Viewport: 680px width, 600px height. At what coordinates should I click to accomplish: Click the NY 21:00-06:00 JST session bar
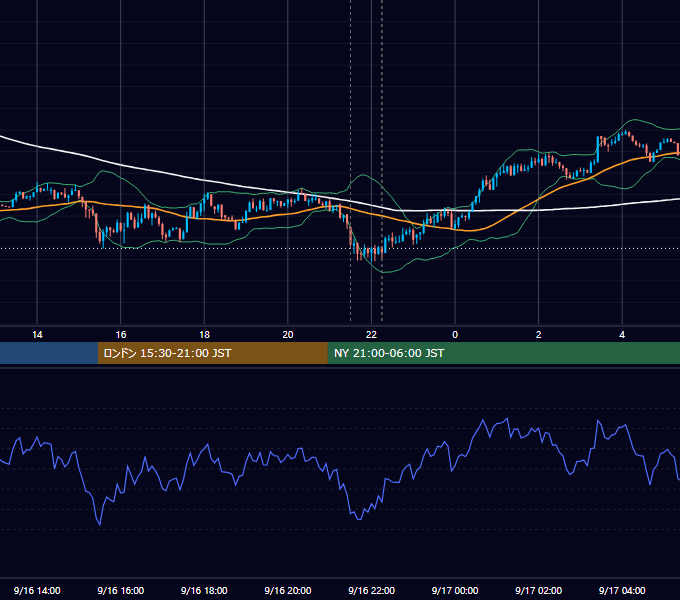pos(503,353)
